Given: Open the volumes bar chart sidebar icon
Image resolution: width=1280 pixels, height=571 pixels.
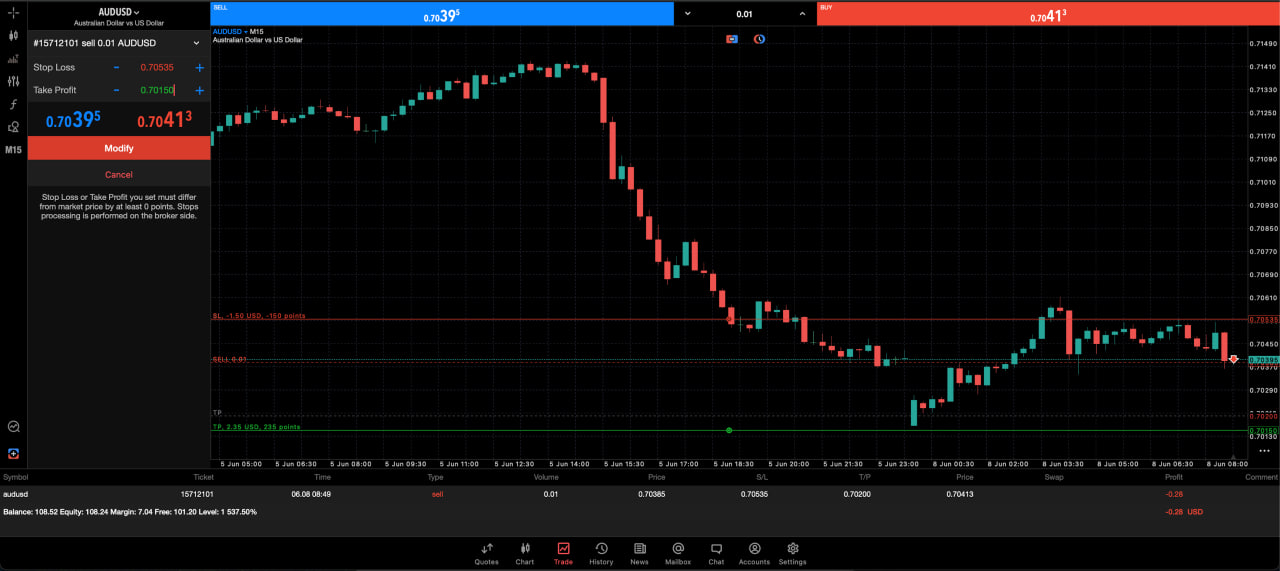Looking at the screenshot, I should pos(13,59).
